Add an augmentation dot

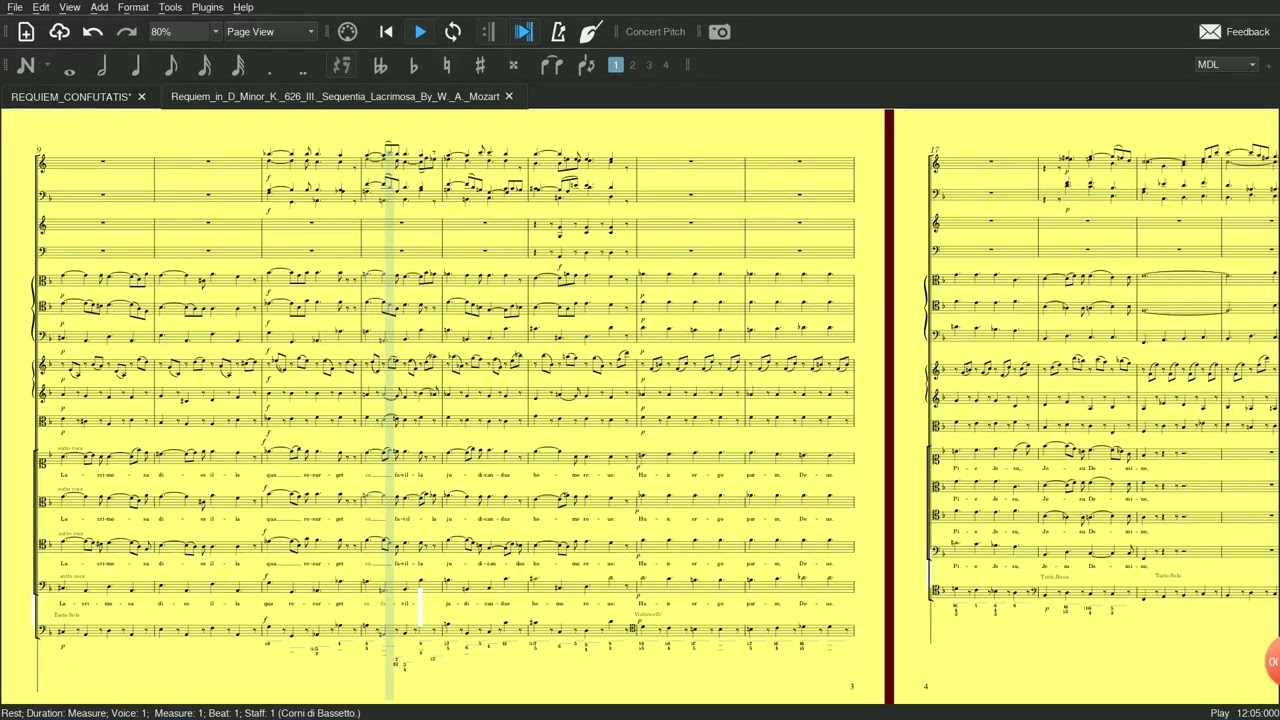point(269,70)
